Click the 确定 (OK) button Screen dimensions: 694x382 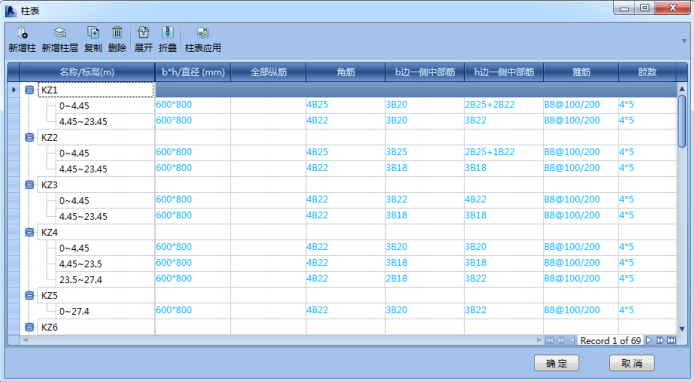click(x=556, y=363)
